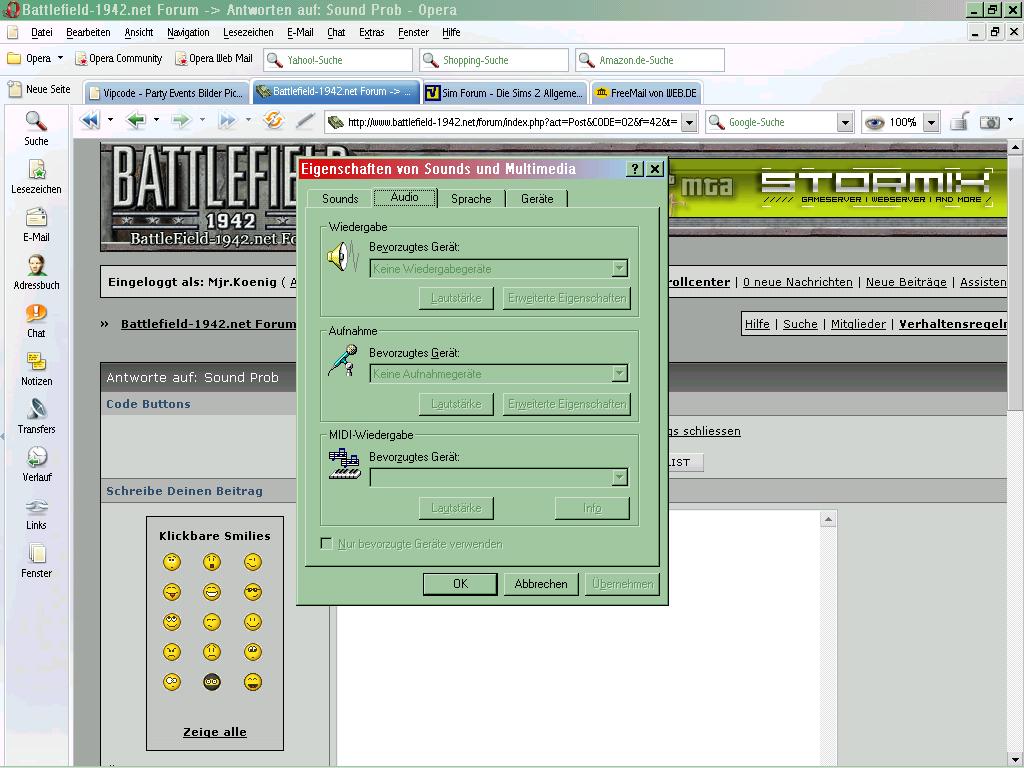Open the Lesezeichen sidebar panel icon
1024x768 pixels.
tap(37, 170)
